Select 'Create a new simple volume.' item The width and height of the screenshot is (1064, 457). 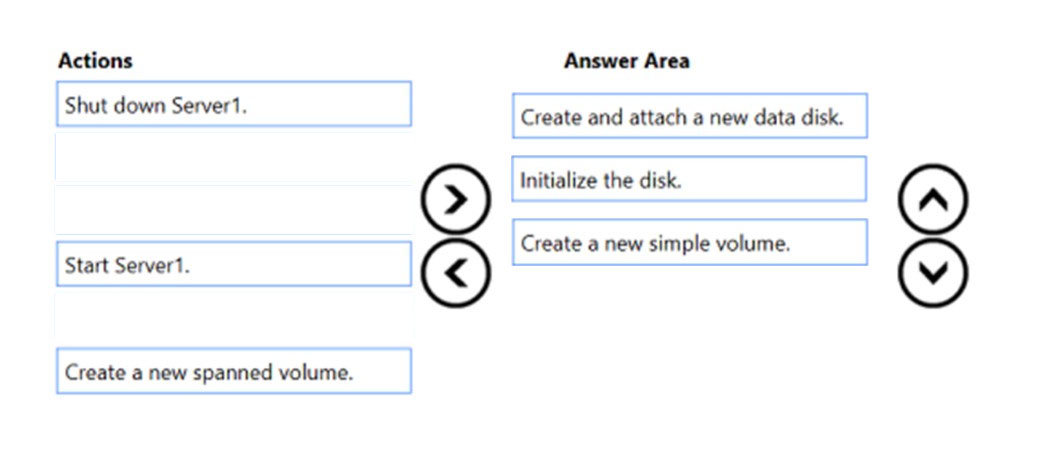click(689, 243)
